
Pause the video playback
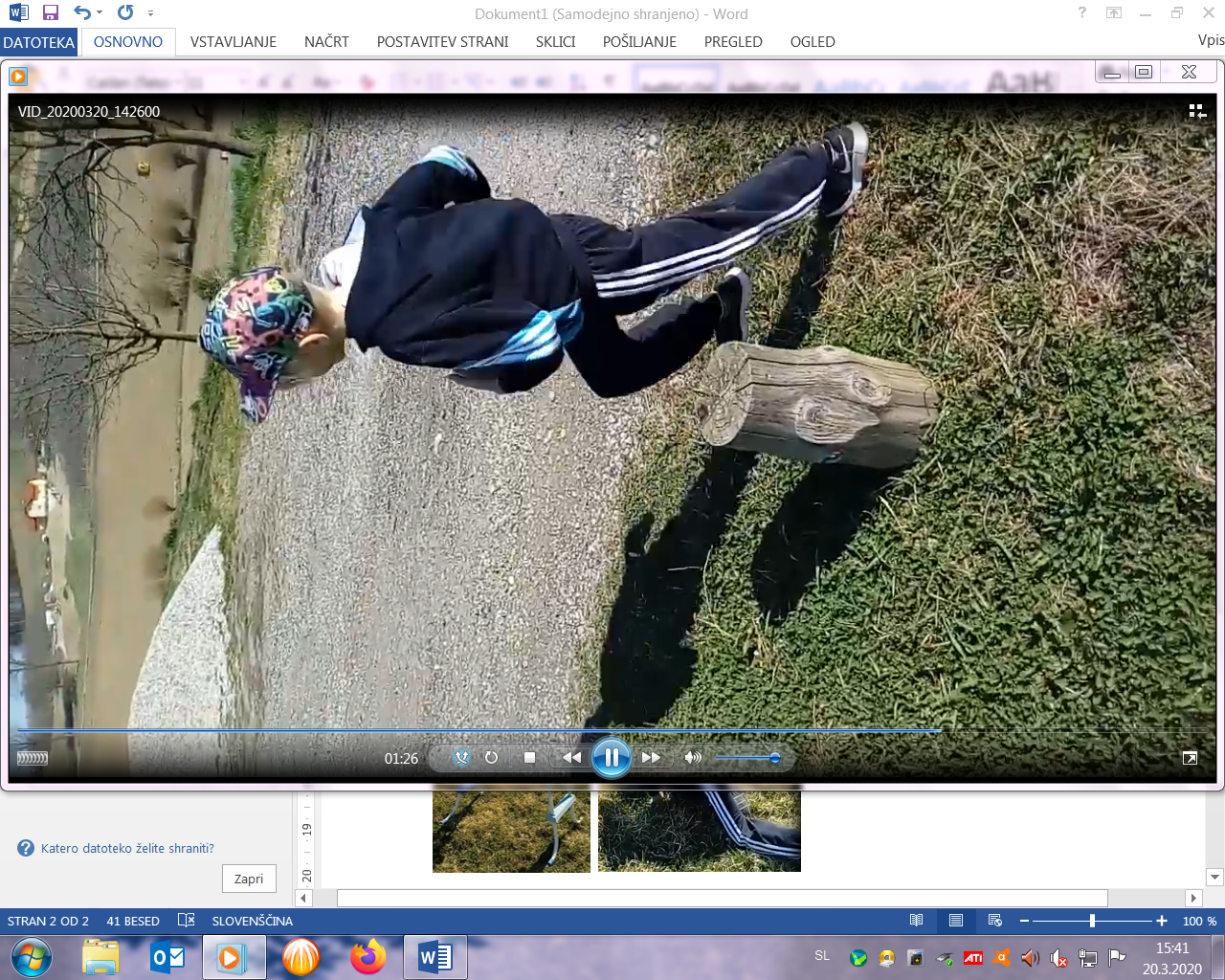(x=611, y=758)
